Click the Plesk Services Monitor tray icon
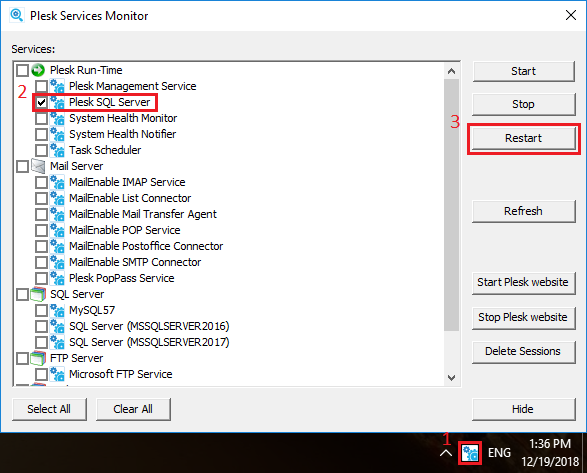The image size is (587, 473). 470,453
